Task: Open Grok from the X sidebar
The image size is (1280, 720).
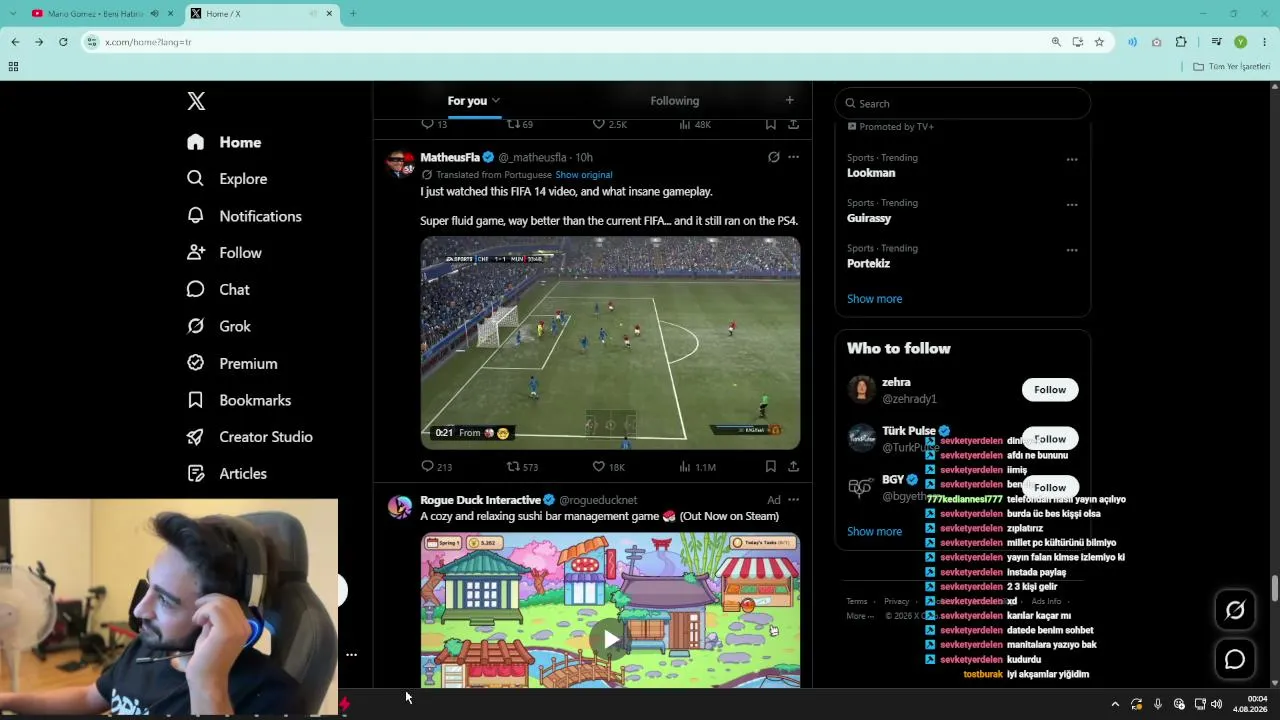Action: pos(219,326)
